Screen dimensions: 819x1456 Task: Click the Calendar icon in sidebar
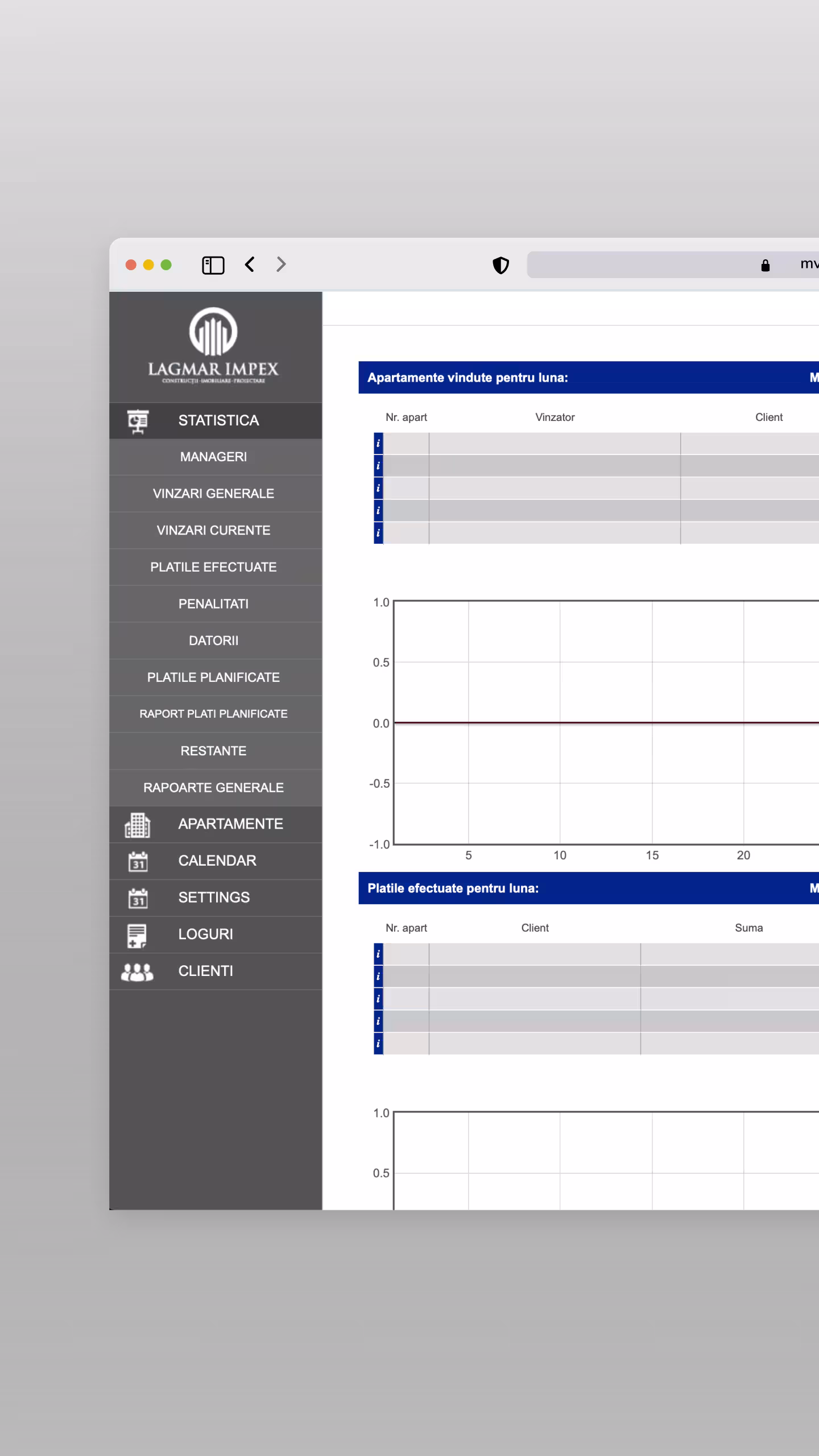[138, 861]
